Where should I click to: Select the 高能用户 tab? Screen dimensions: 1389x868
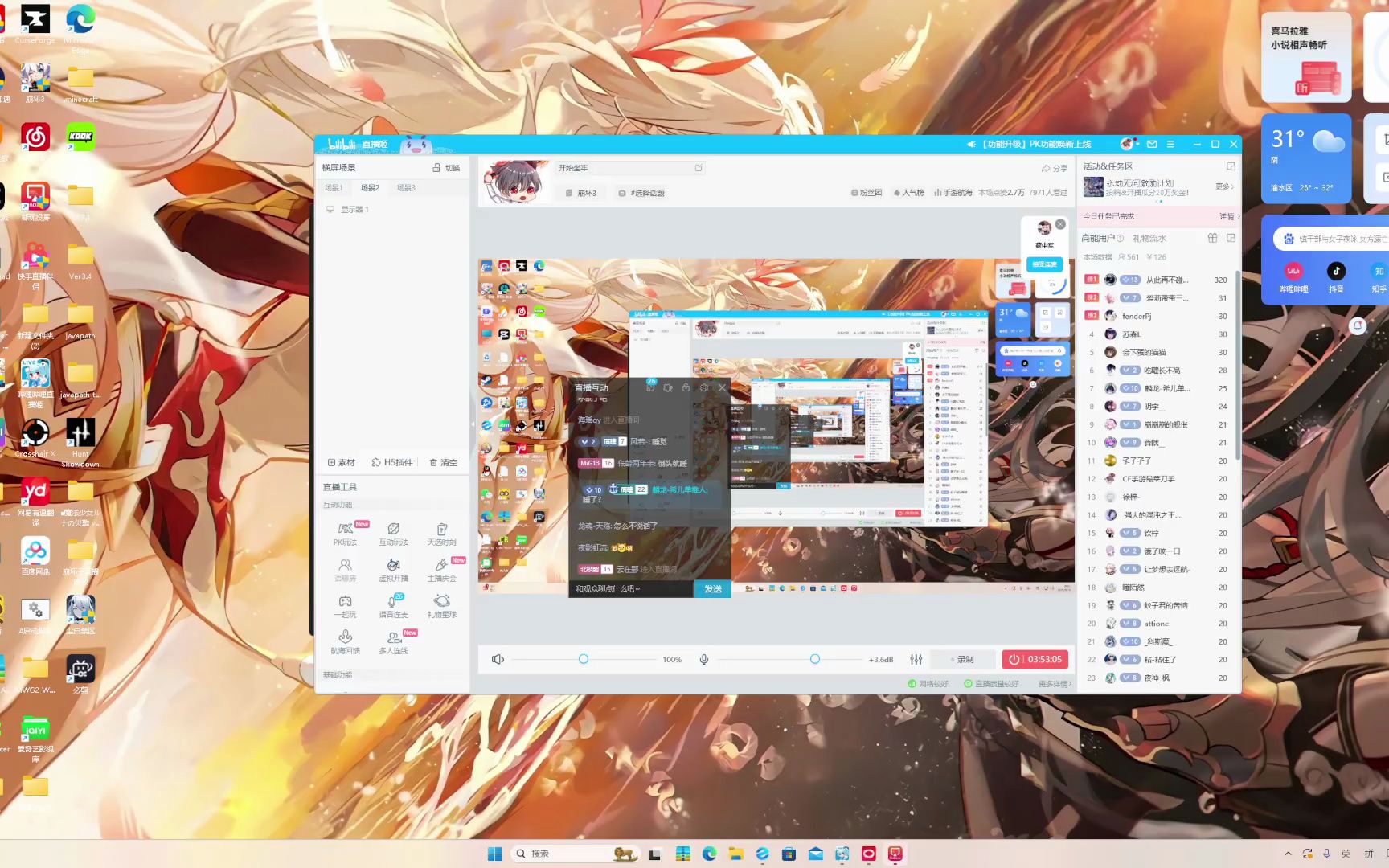click(x=1098, y=239)
